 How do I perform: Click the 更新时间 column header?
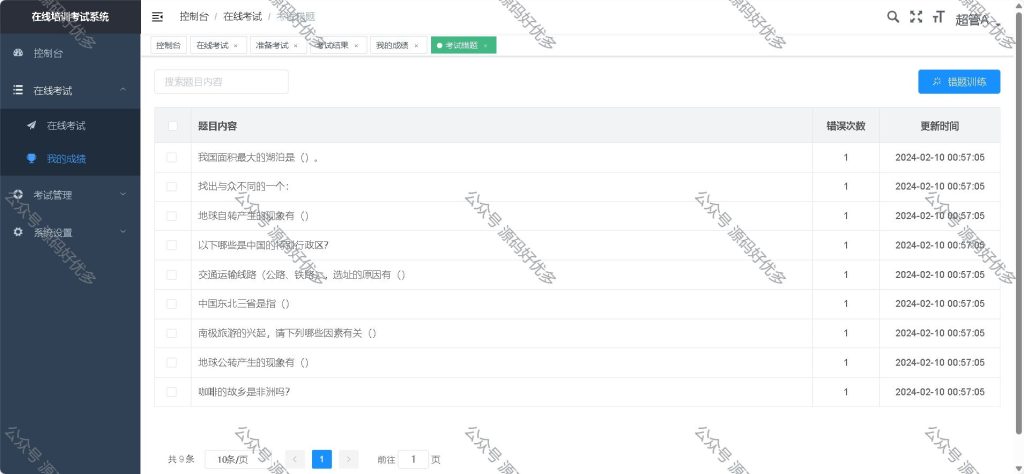[x=940, y=126]
